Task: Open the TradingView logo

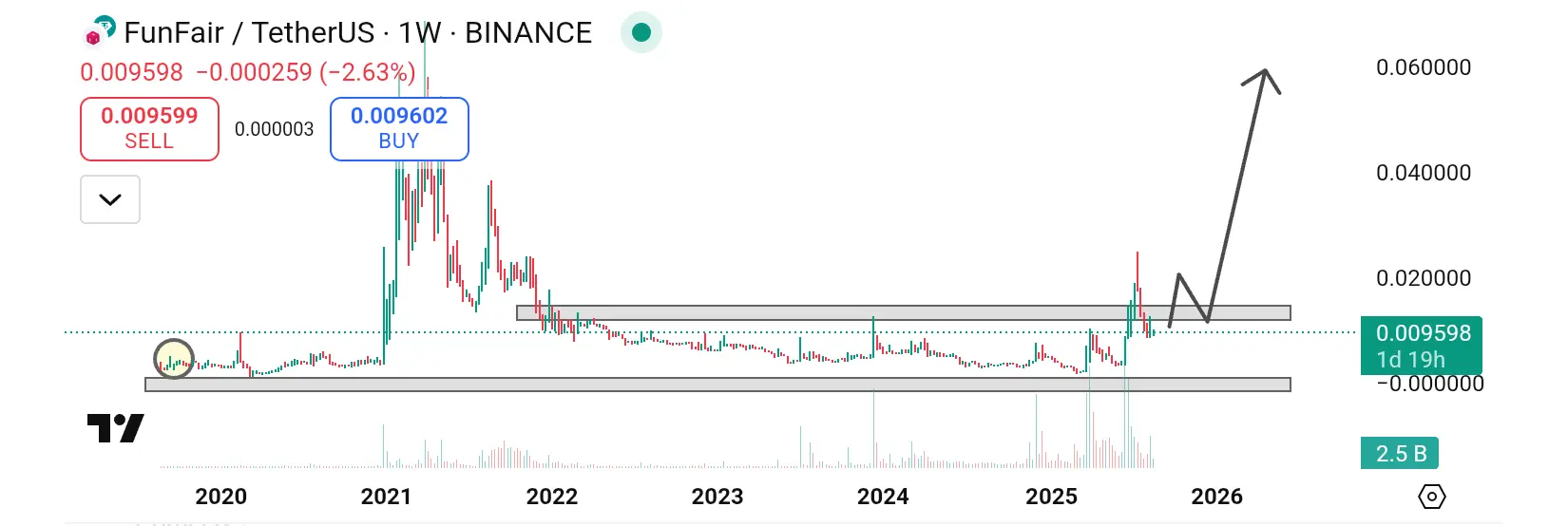Action: click(116, 429)
